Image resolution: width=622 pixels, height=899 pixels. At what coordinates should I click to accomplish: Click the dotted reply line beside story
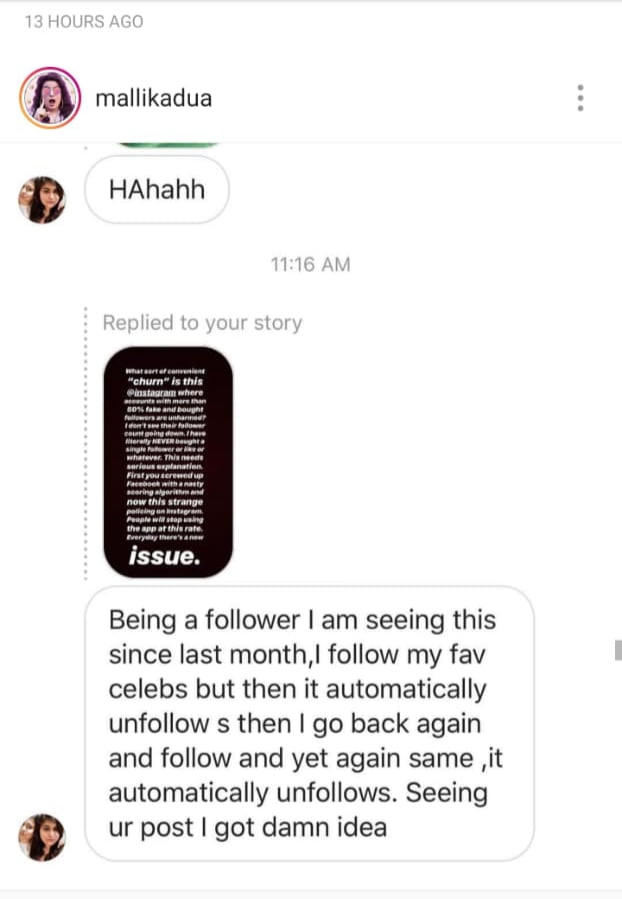(x=88, y=450)
